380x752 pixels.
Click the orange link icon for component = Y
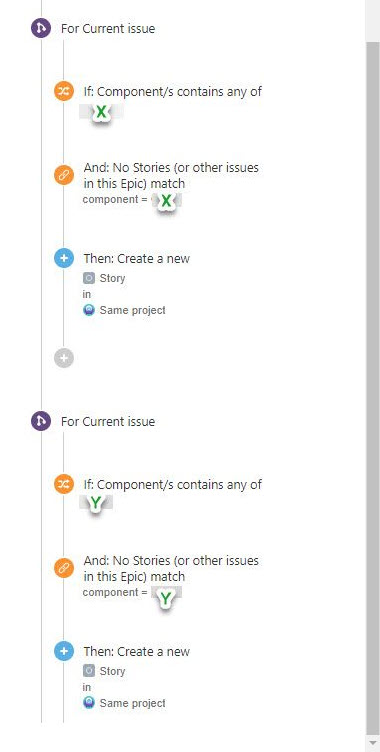[x=64, y=568]
